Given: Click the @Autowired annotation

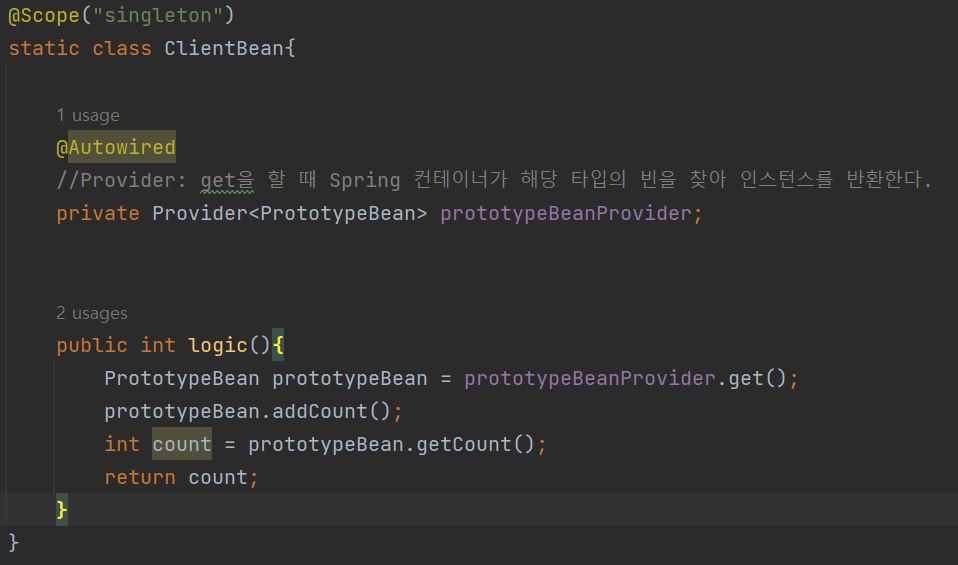Looking at the screenshot, I should (116, 147).
